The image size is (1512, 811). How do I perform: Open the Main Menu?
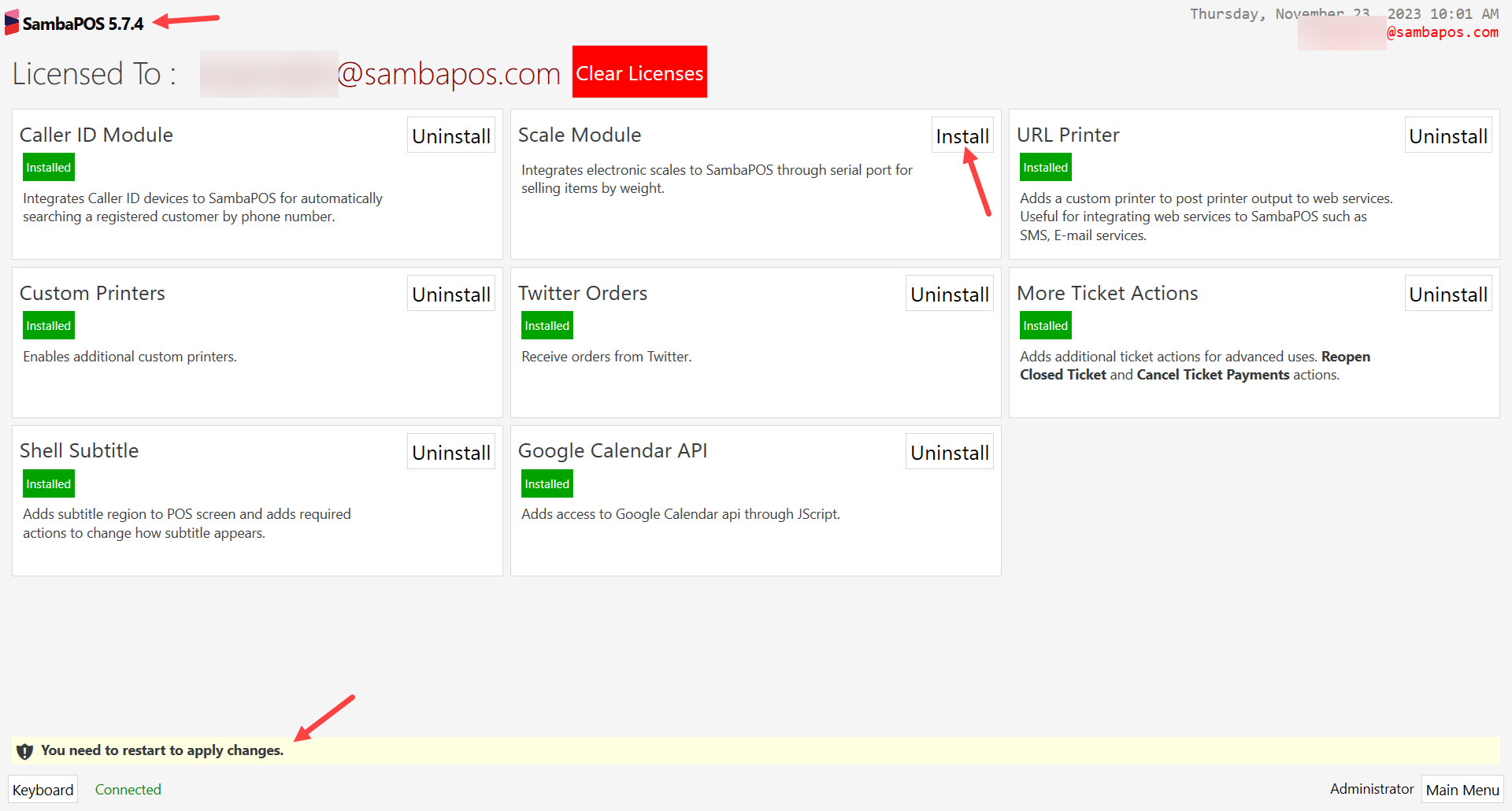(x=1462, y=789)
